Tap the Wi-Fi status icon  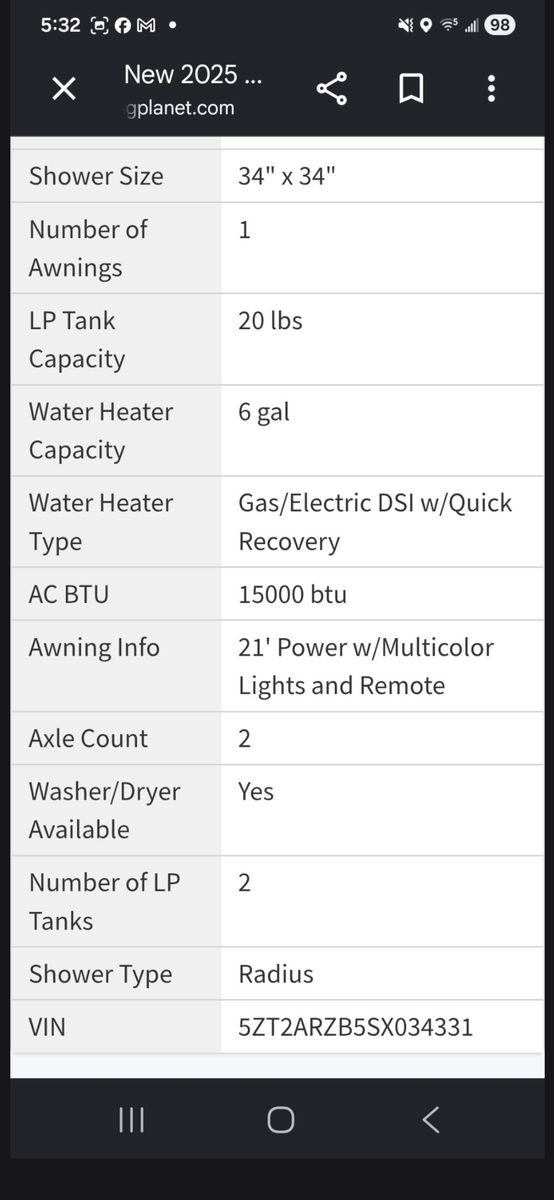click(450, 25)
